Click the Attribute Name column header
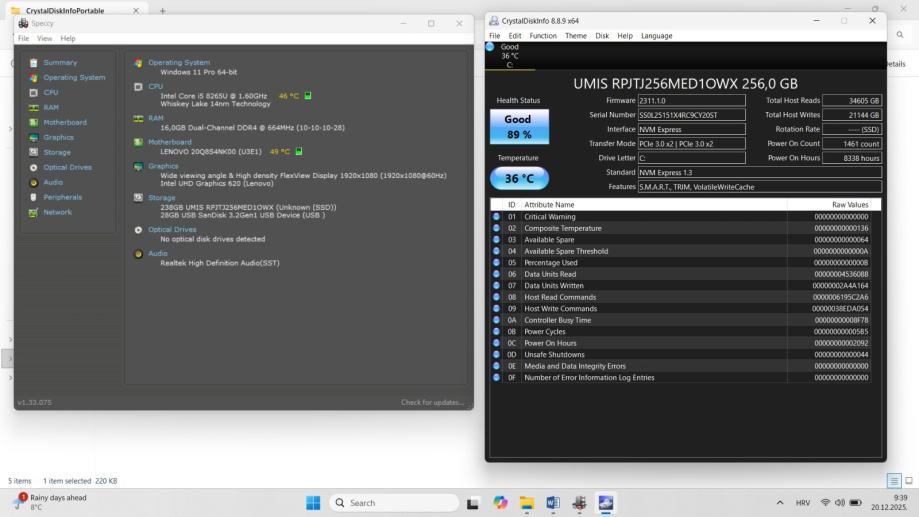The height and width of the screenshot is (517, 919). pyautogui.click(x=653, y=205)
